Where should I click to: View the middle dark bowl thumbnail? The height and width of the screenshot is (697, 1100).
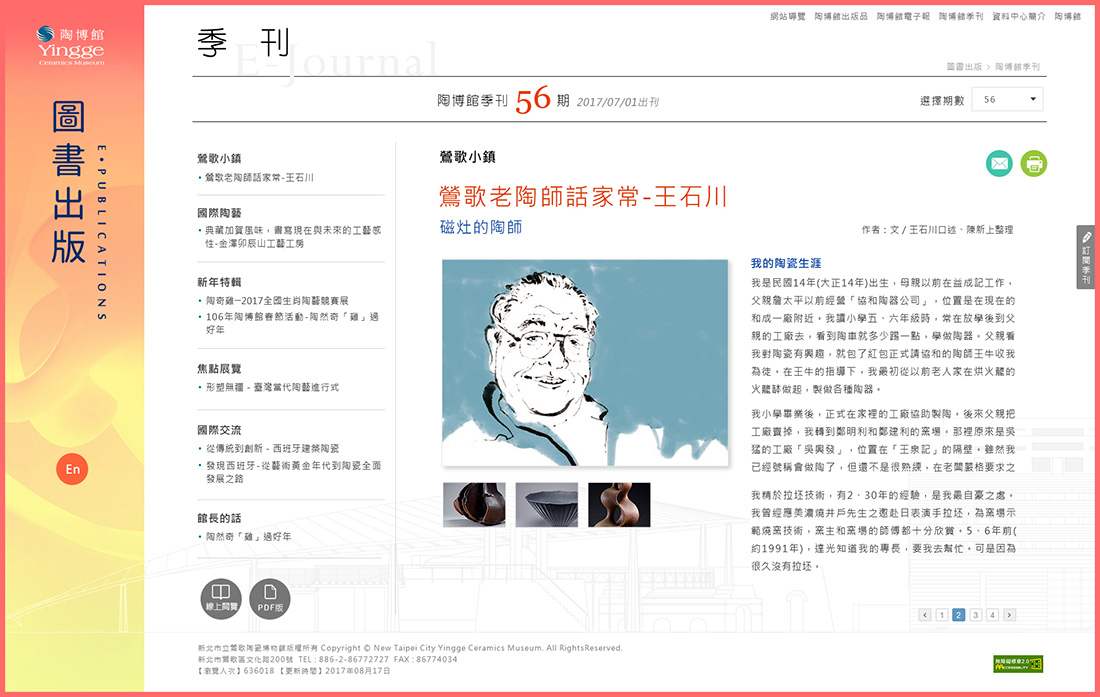(546, 505)
